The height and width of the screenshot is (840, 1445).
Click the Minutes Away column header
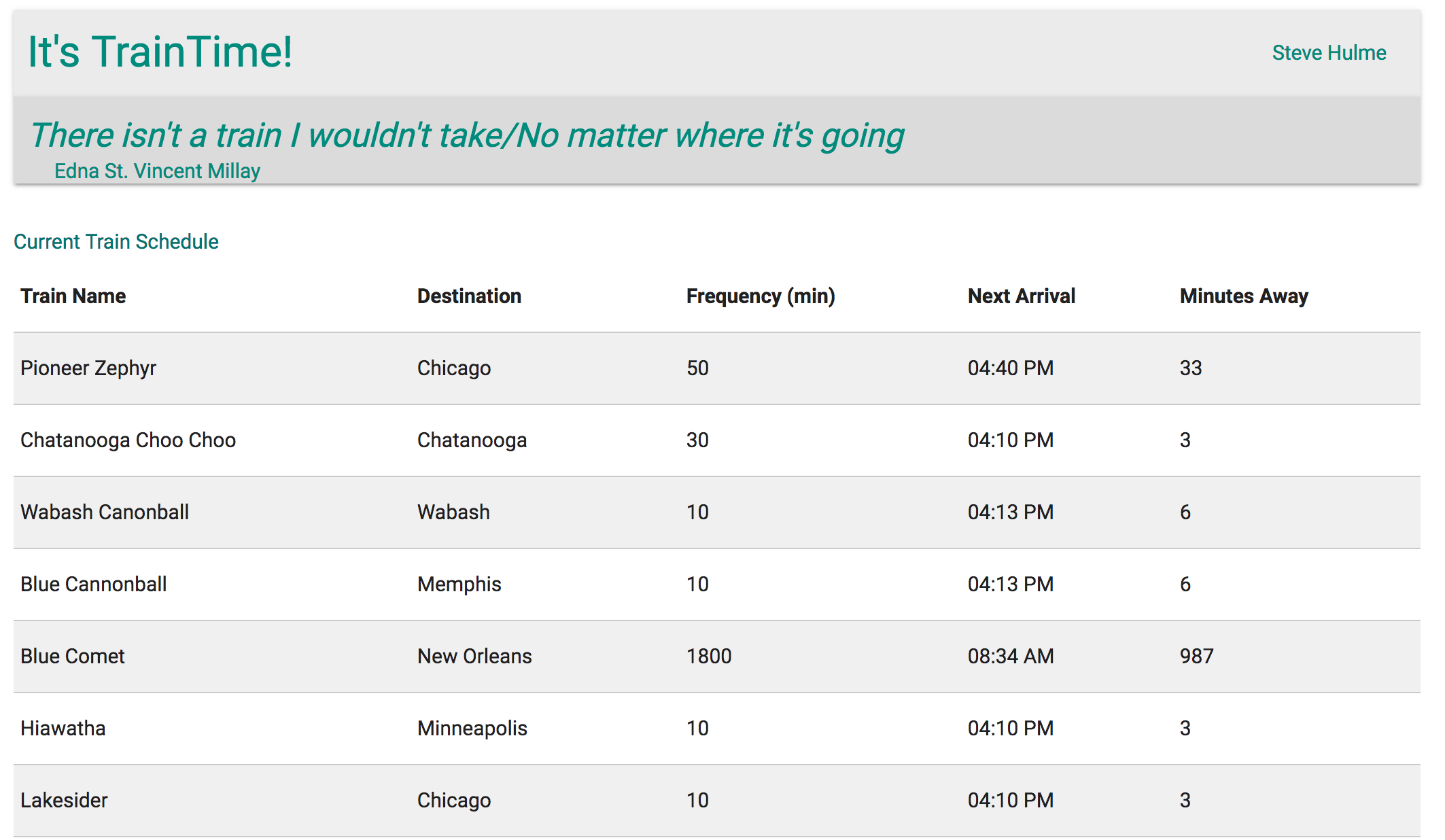pyautogui.click(x=1244, y=296)
